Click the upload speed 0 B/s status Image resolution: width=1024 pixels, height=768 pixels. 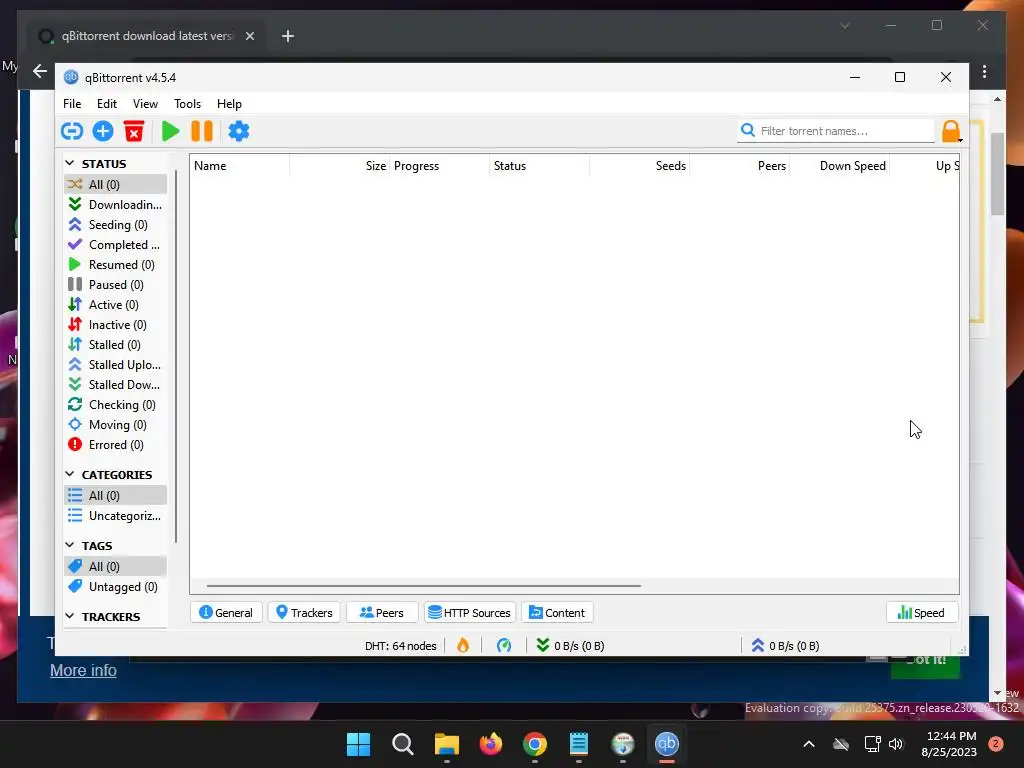tap(786, 645)
